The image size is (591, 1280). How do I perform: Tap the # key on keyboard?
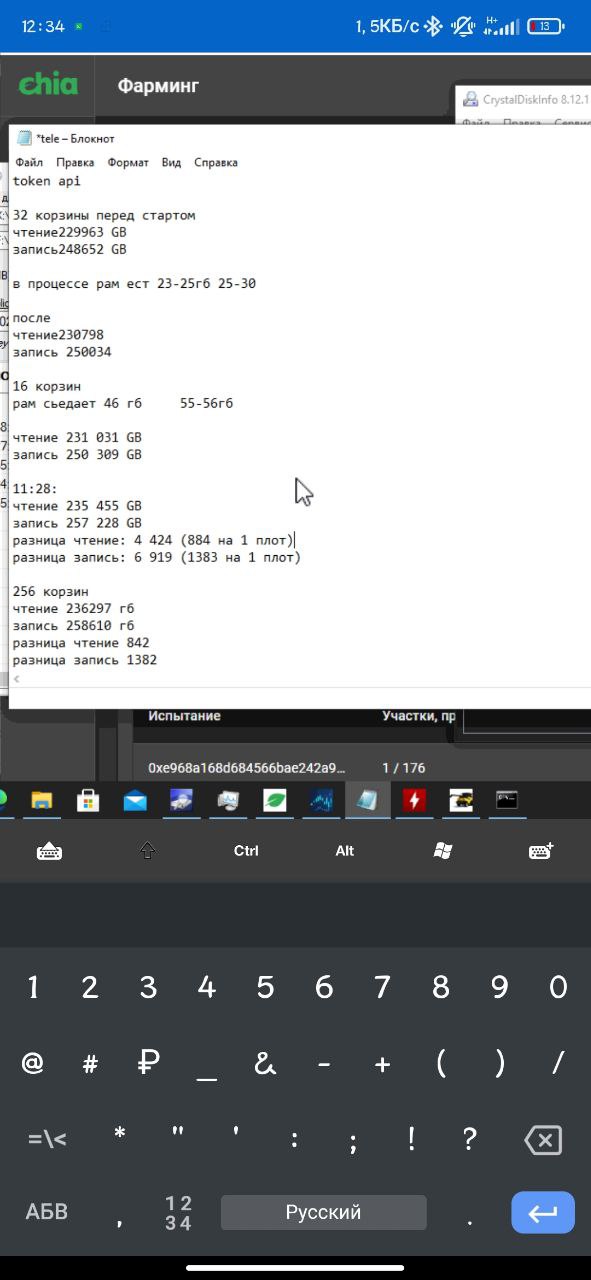tap(90, 1064)
